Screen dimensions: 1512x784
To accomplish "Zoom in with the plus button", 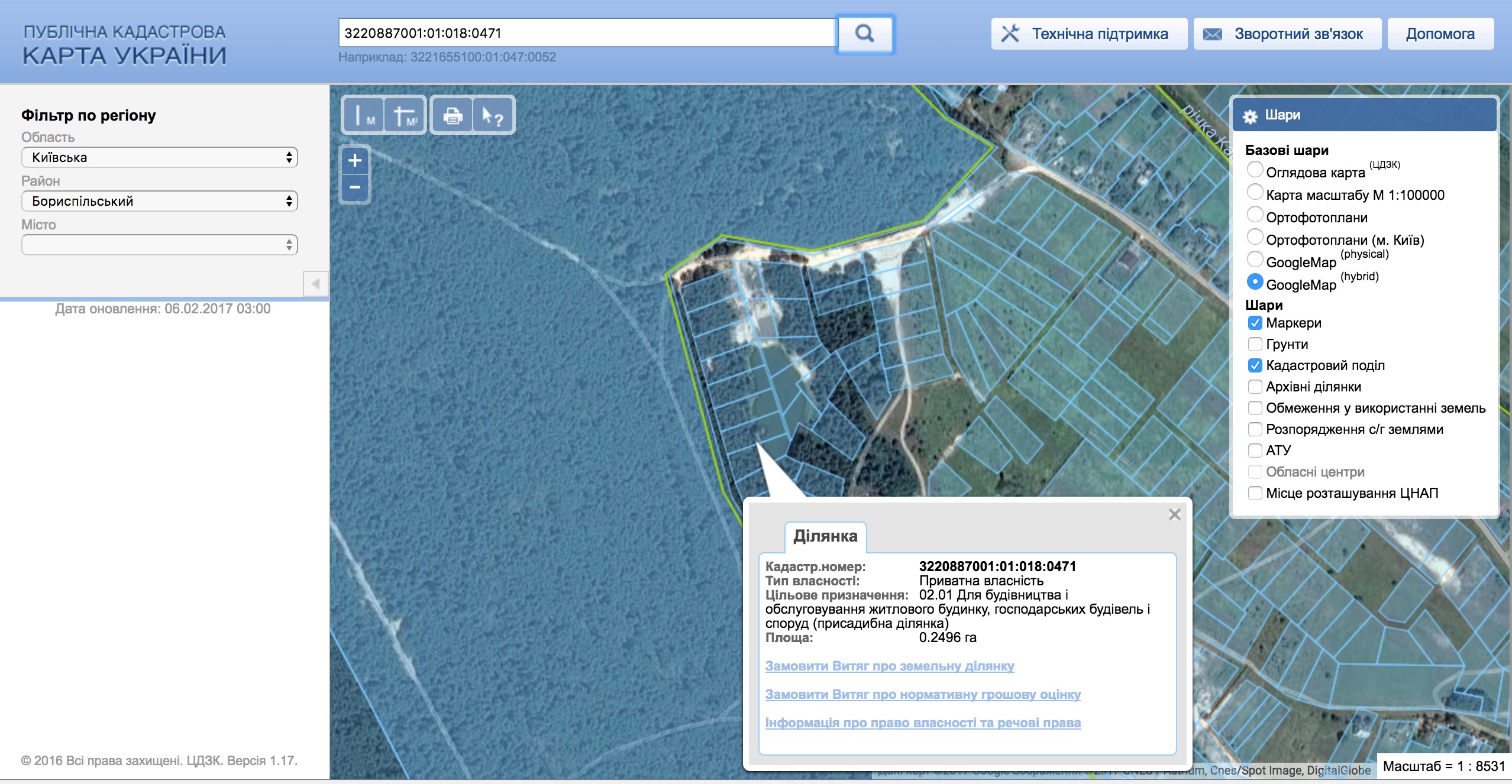I will click(355, 160).
